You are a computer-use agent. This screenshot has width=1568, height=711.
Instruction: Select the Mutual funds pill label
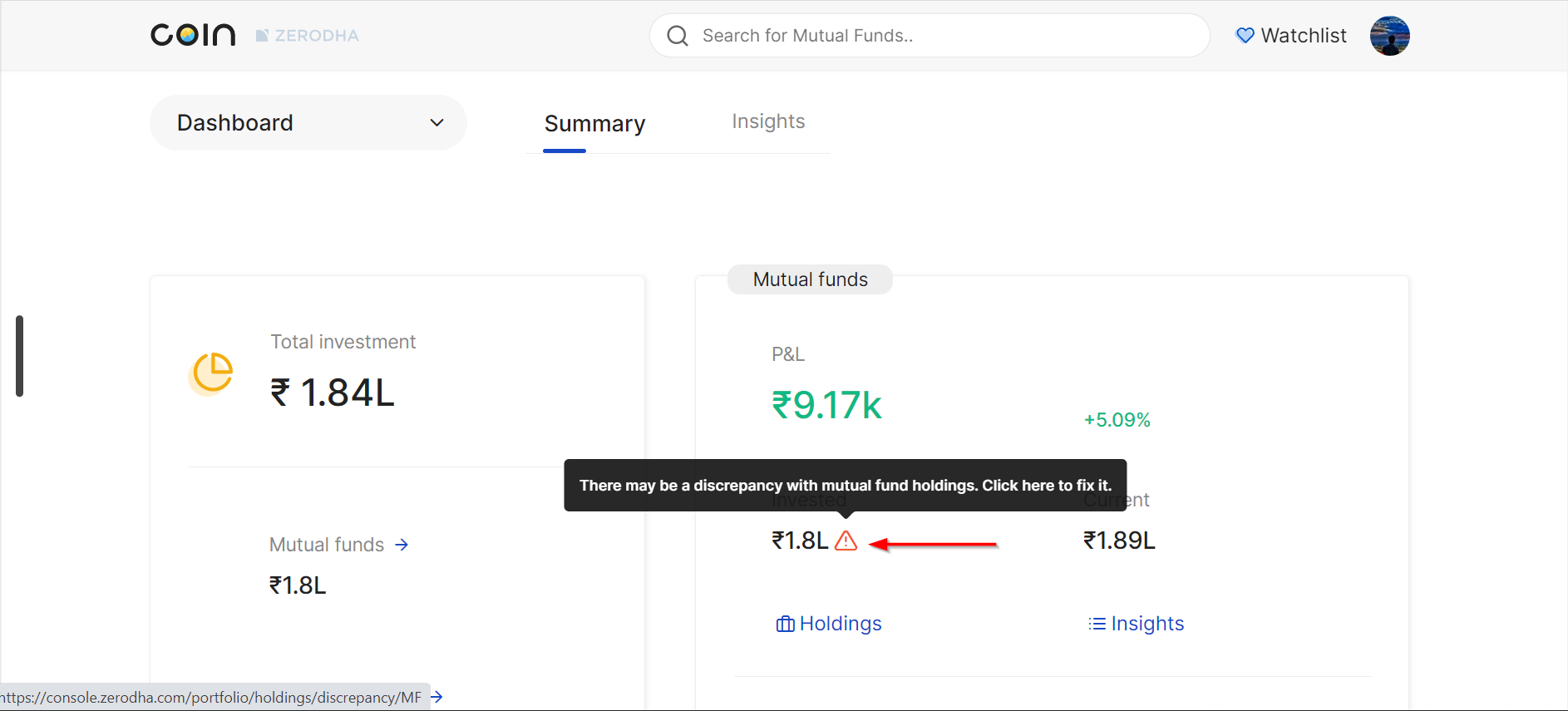tap(811, 279)
